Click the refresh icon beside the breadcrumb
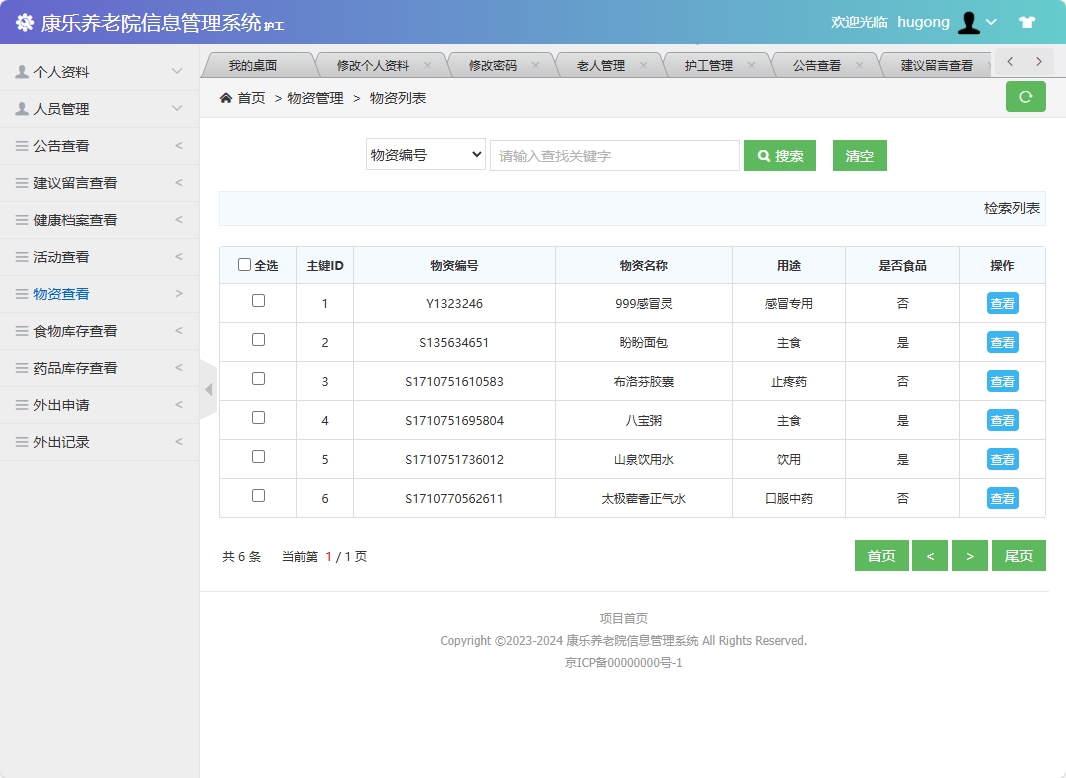The height and width of the screenshot is (778, 1066). click(1025, 96)
